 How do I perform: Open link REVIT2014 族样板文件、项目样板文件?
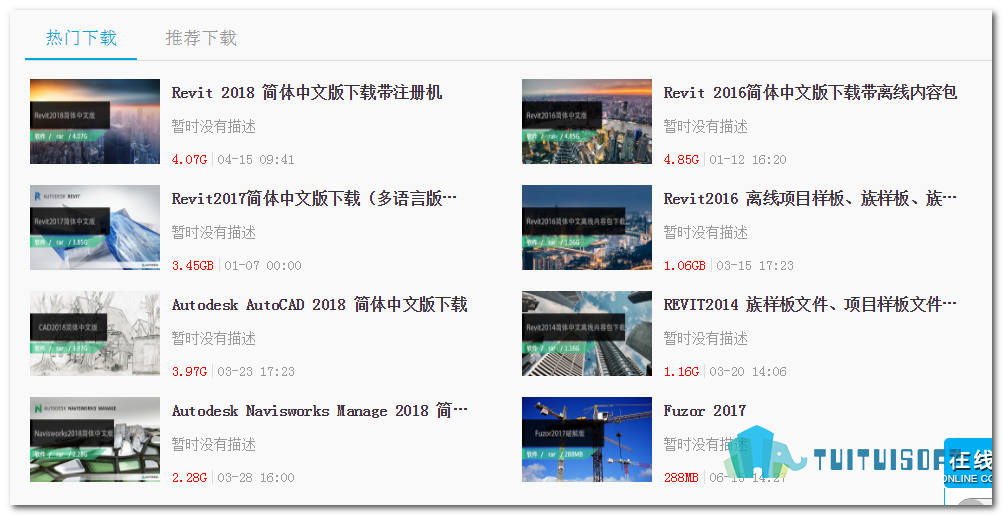click(x=810, y=304)
